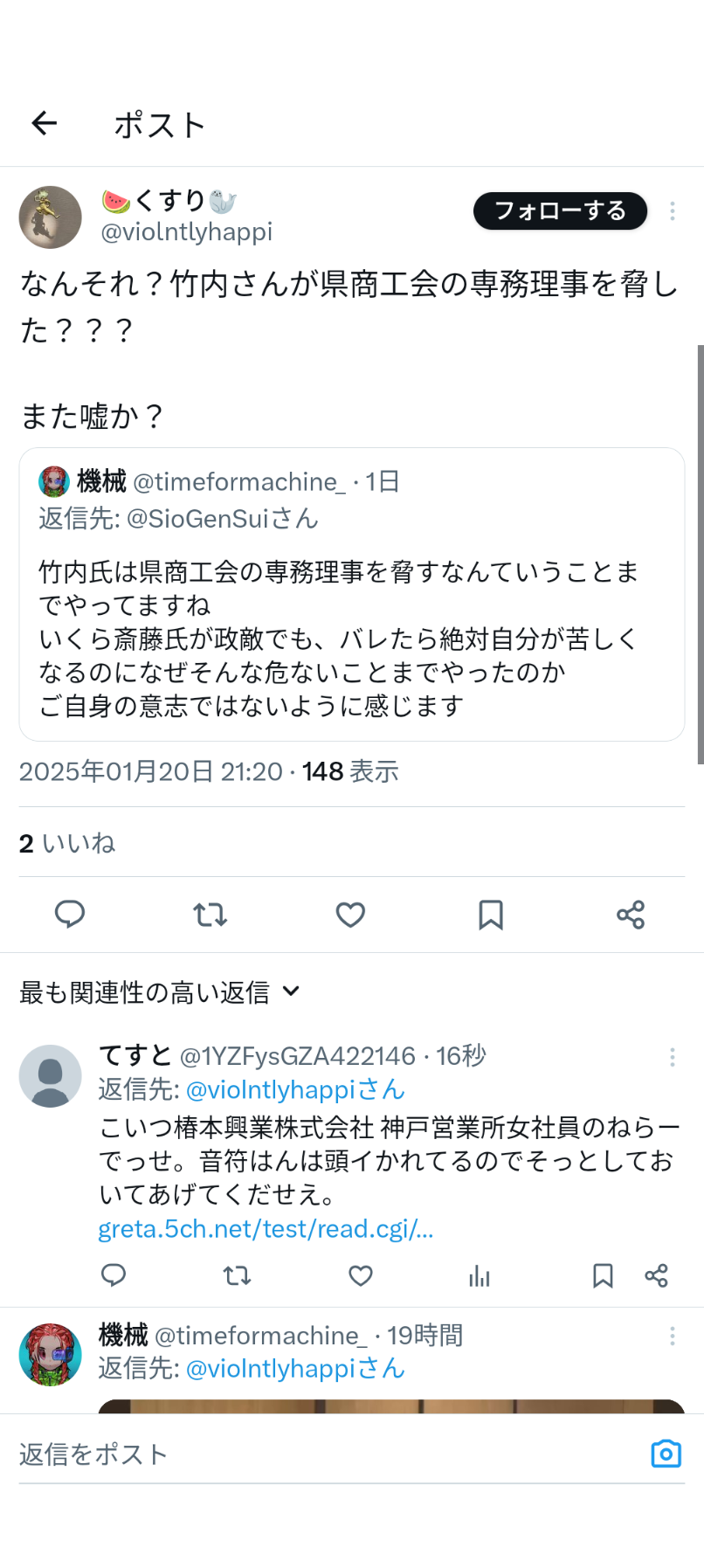View analytics of てすと reply
The height and width of the screenshot is (1568, 704).
[480, 1276]
